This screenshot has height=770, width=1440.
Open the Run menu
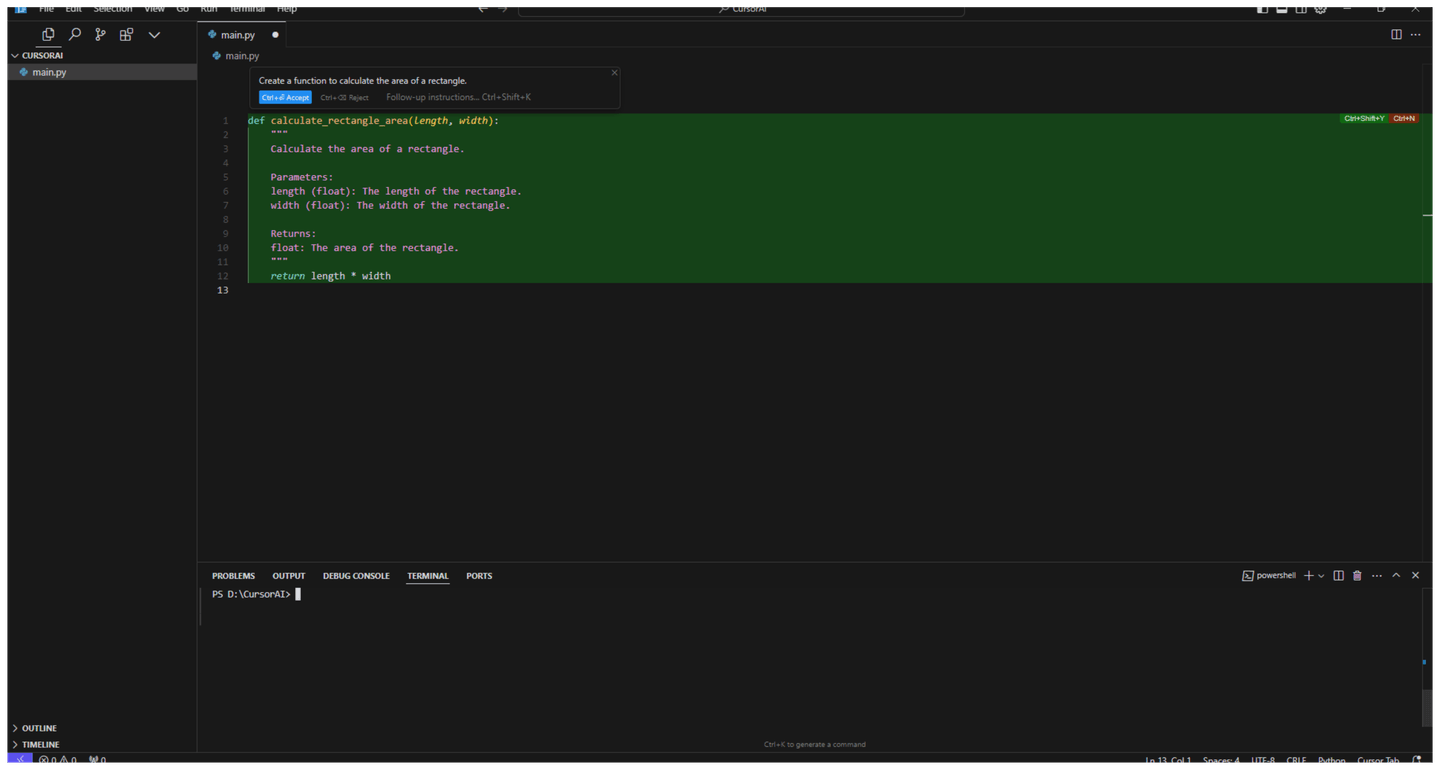pyautogui.click(x=208, y=8)
